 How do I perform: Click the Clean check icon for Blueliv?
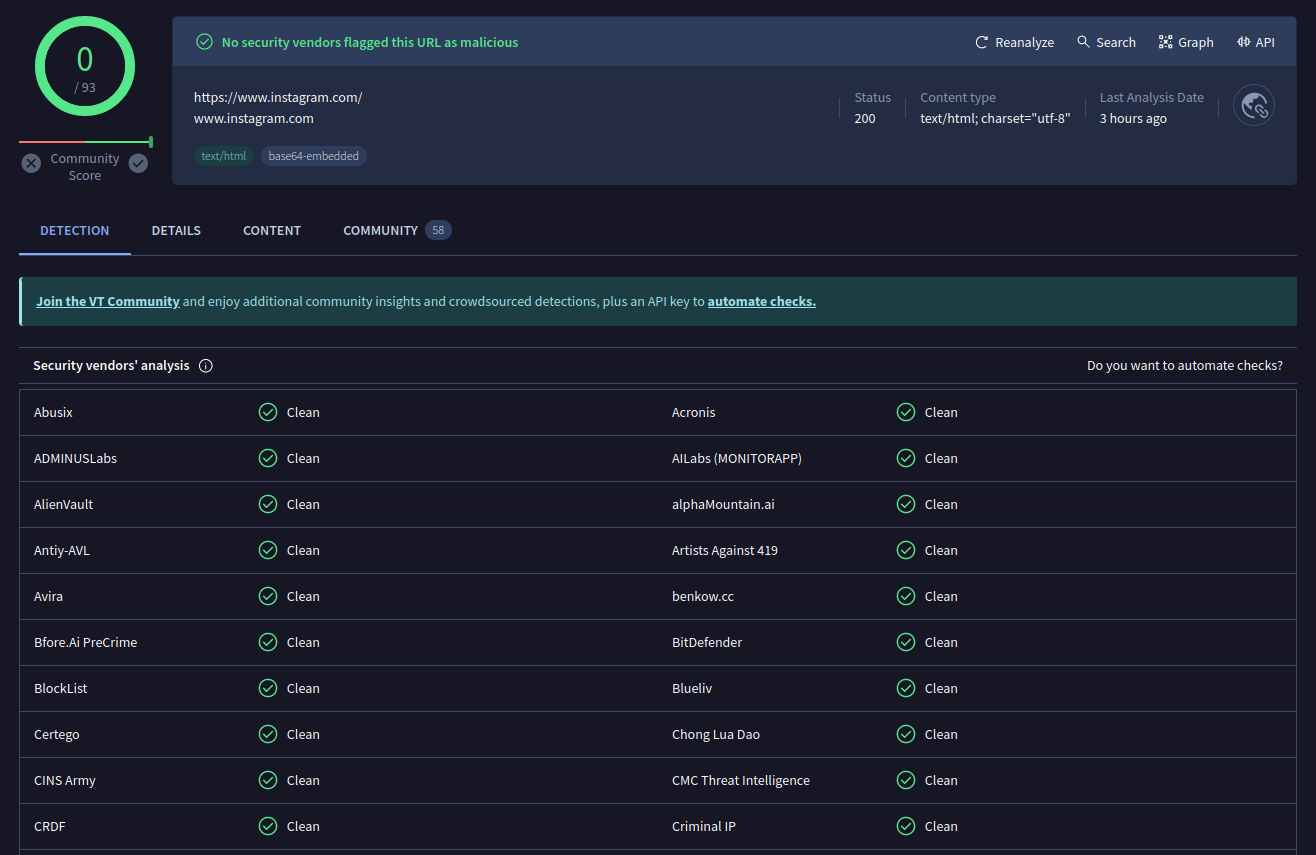[x=906, y=688]
